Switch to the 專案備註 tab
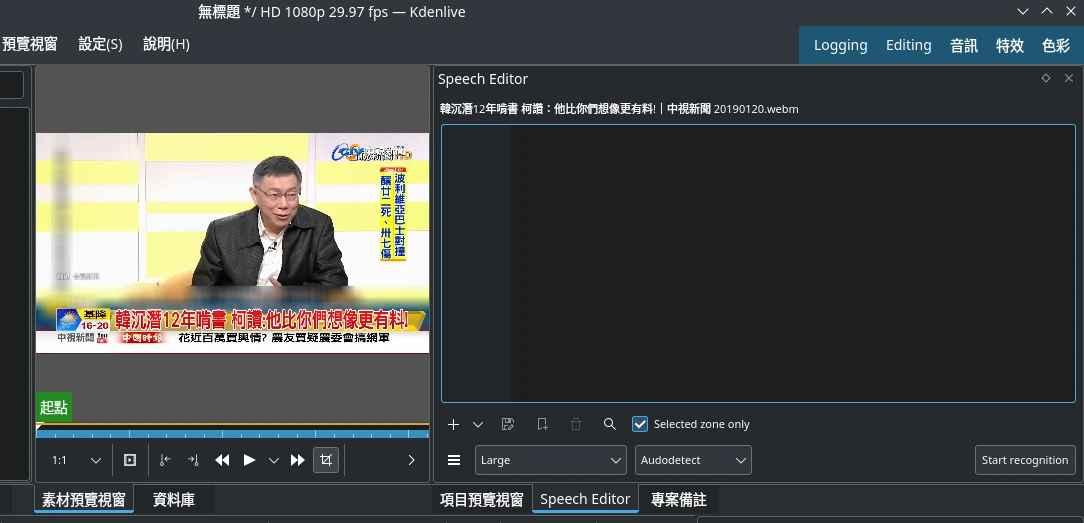 coord(678,499)
